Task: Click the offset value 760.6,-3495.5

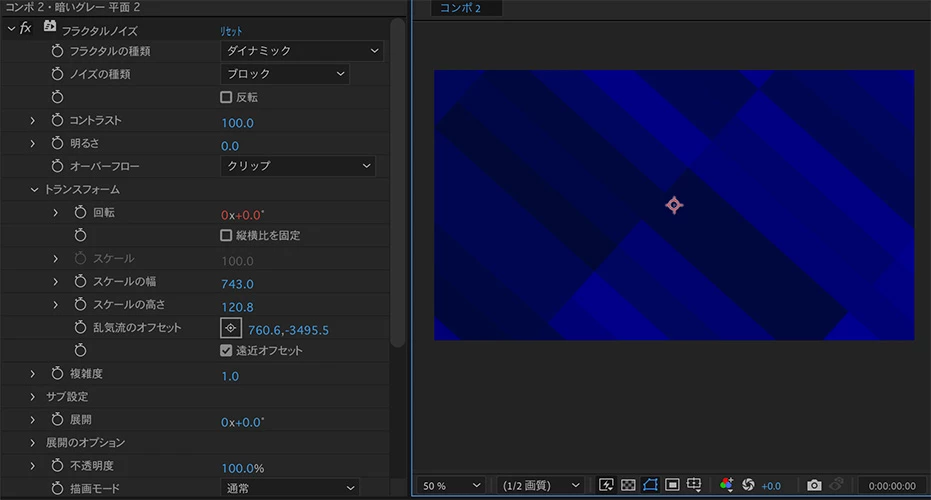Action: [x=288, y=330]
